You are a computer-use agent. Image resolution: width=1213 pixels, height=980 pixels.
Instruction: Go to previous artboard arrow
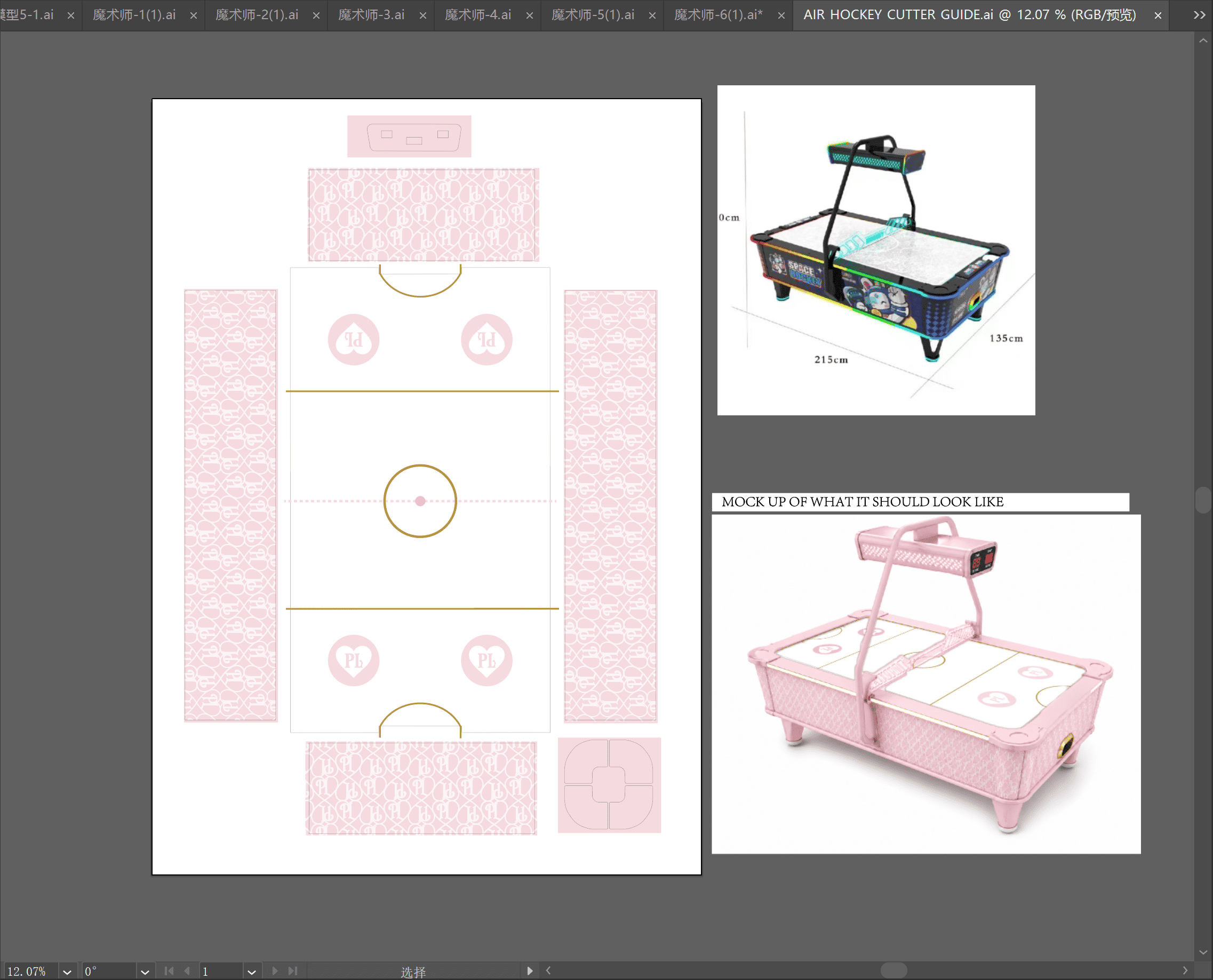pyautogui.click(x=187, y=971)
